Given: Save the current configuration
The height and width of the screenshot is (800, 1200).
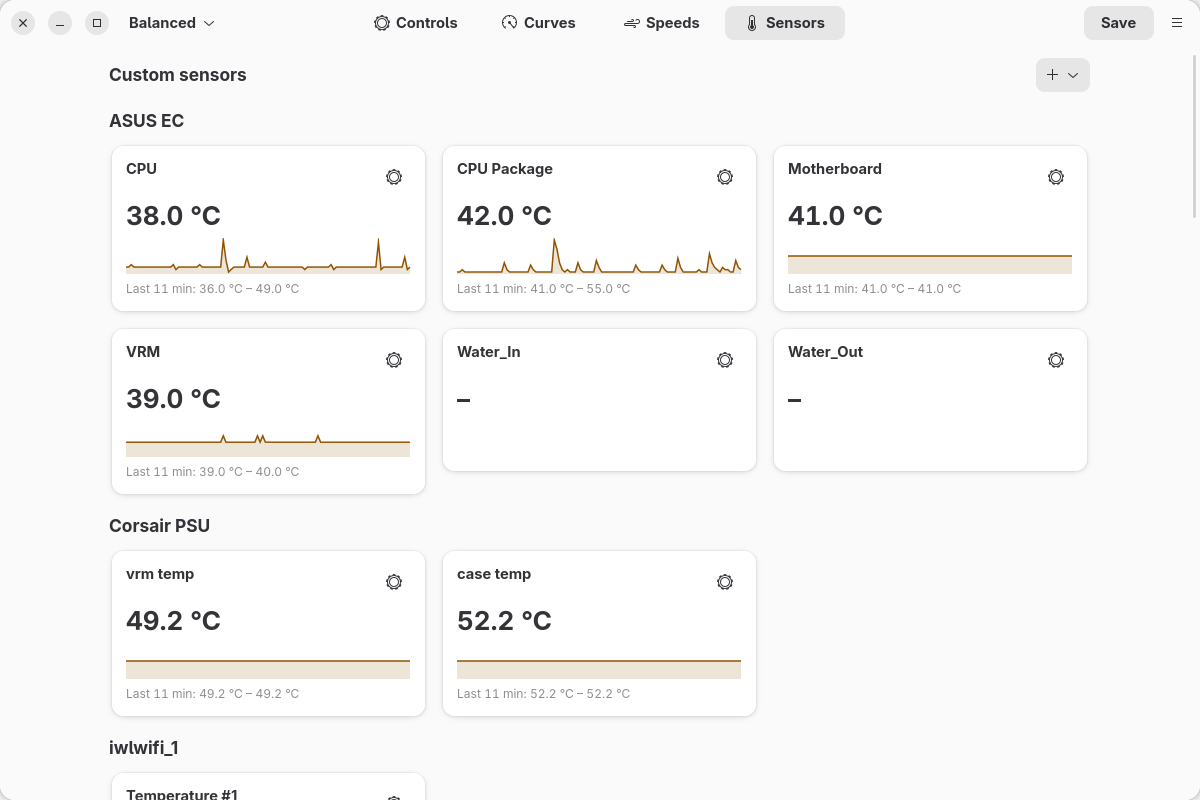Looking at the screenshot, I should pos(1118,23).
